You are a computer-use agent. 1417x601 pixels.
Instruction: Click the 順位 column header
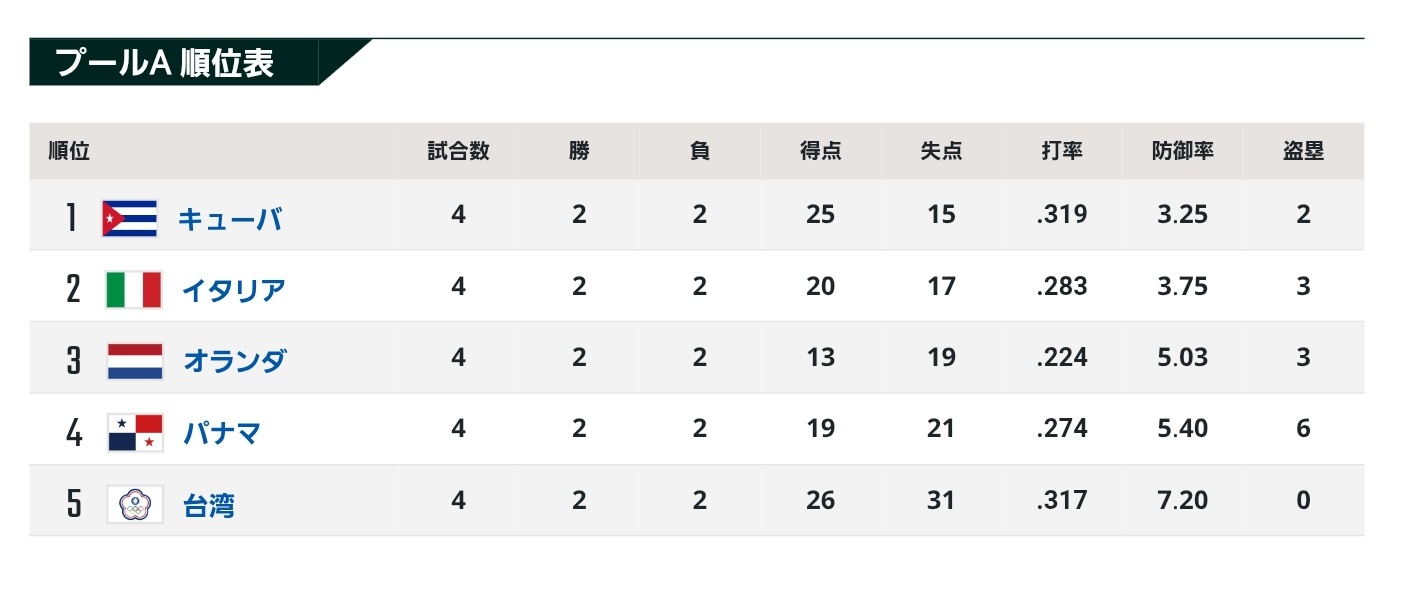tap(69, 151)
